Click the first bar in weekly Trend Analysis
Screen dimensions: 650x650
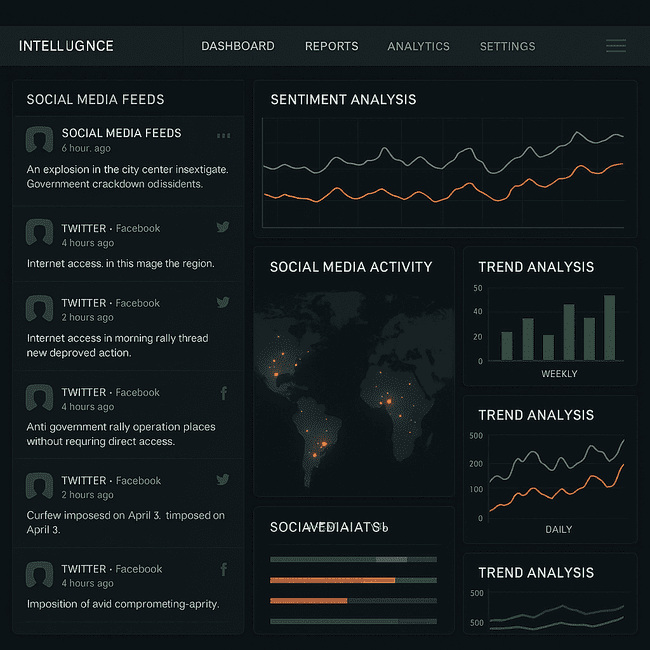click(507, 346)
